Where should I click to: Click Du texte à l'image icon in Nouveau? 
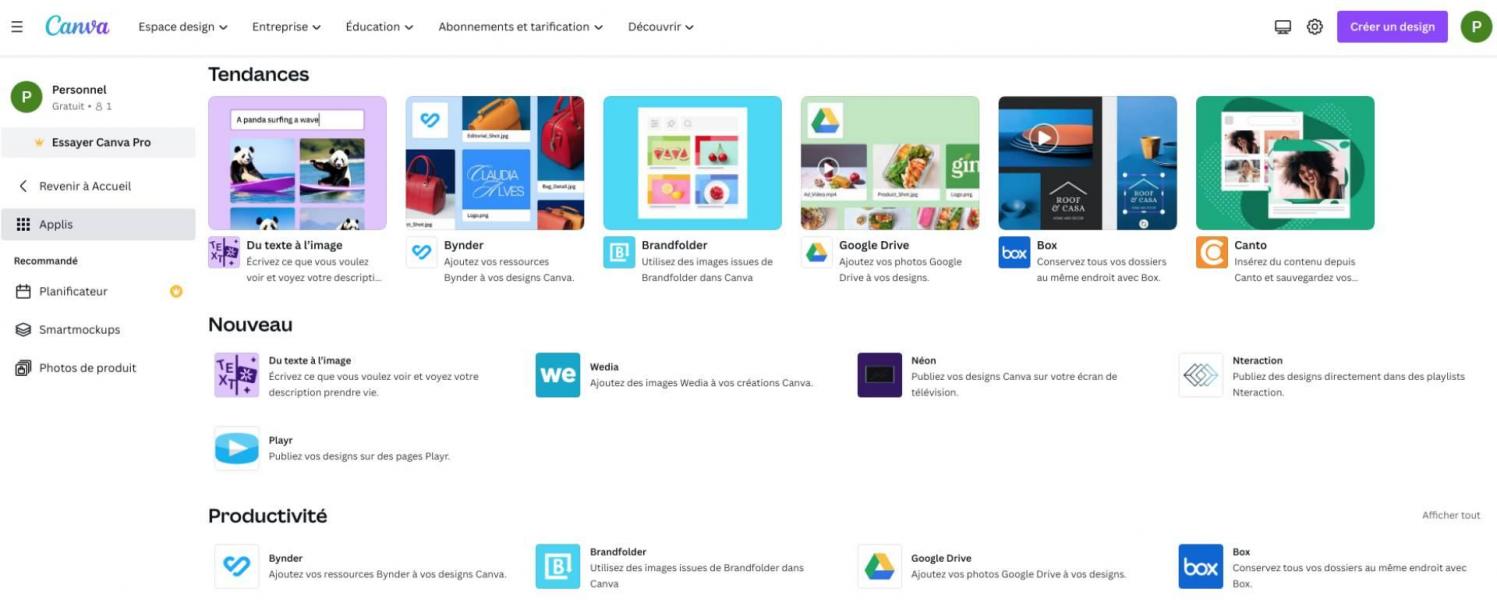click(237, 375)
